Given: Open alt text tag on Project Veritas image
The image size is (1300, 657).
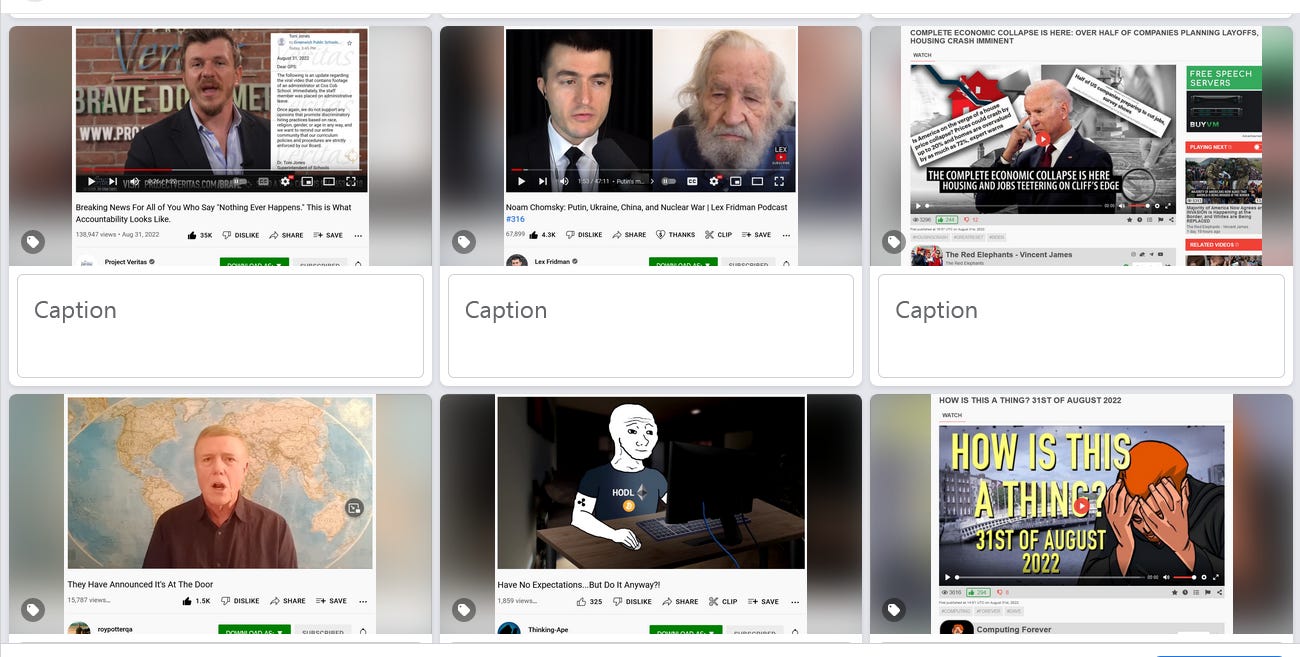Looking at the screenshot, I should (x=33, y=242).
